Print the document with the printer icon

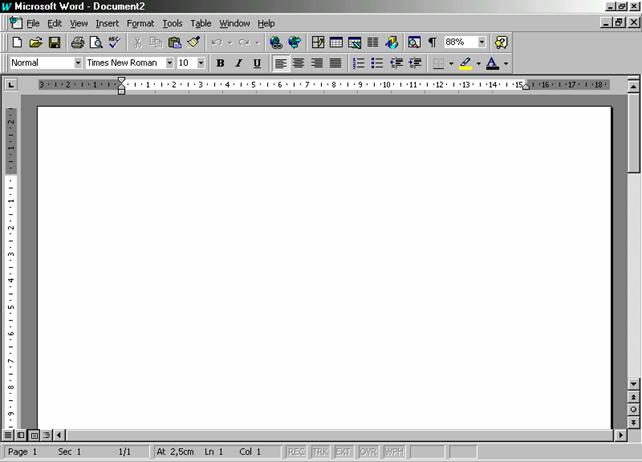tap(78, 43)
